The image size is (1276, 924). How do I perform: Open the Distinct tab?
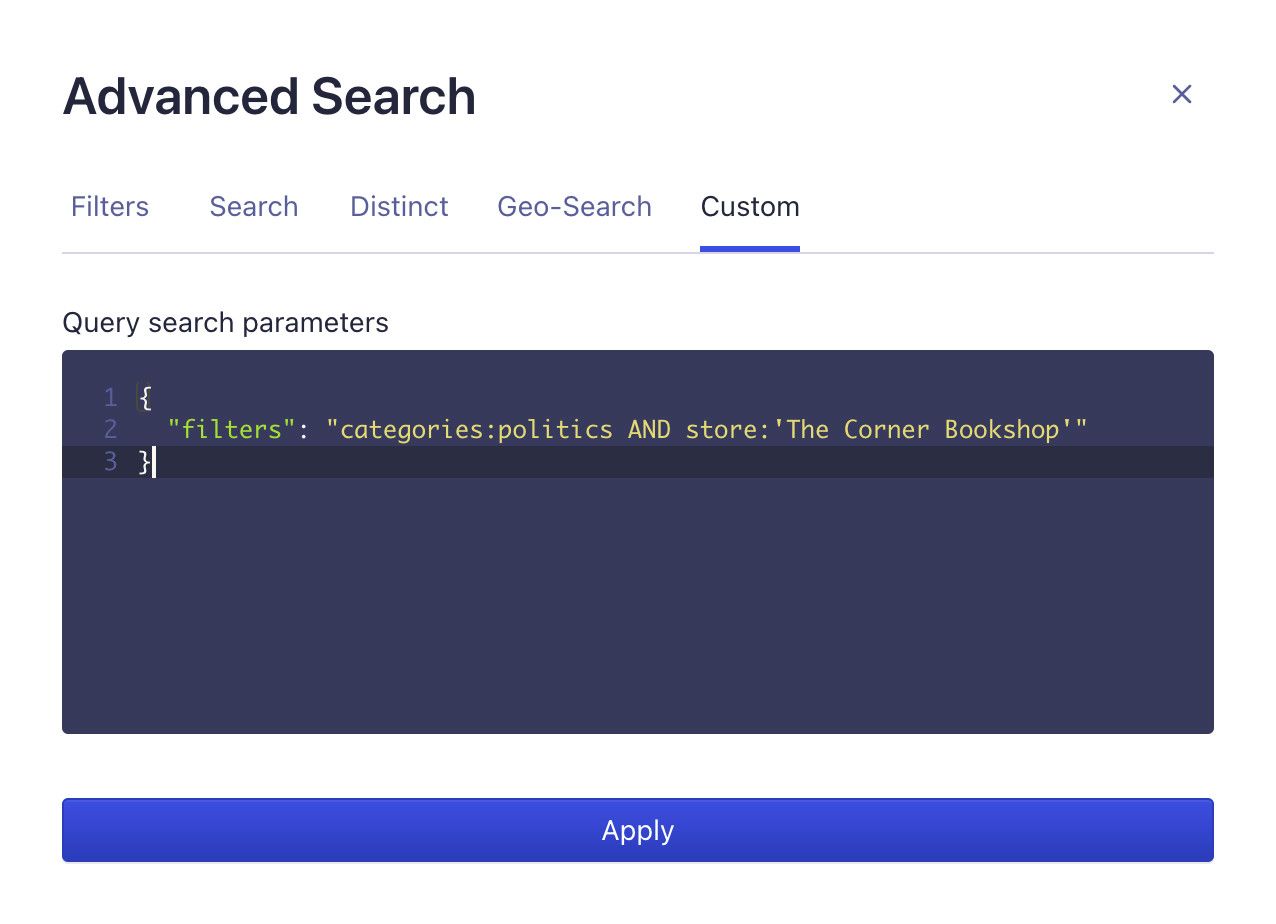tap(399, 207)
